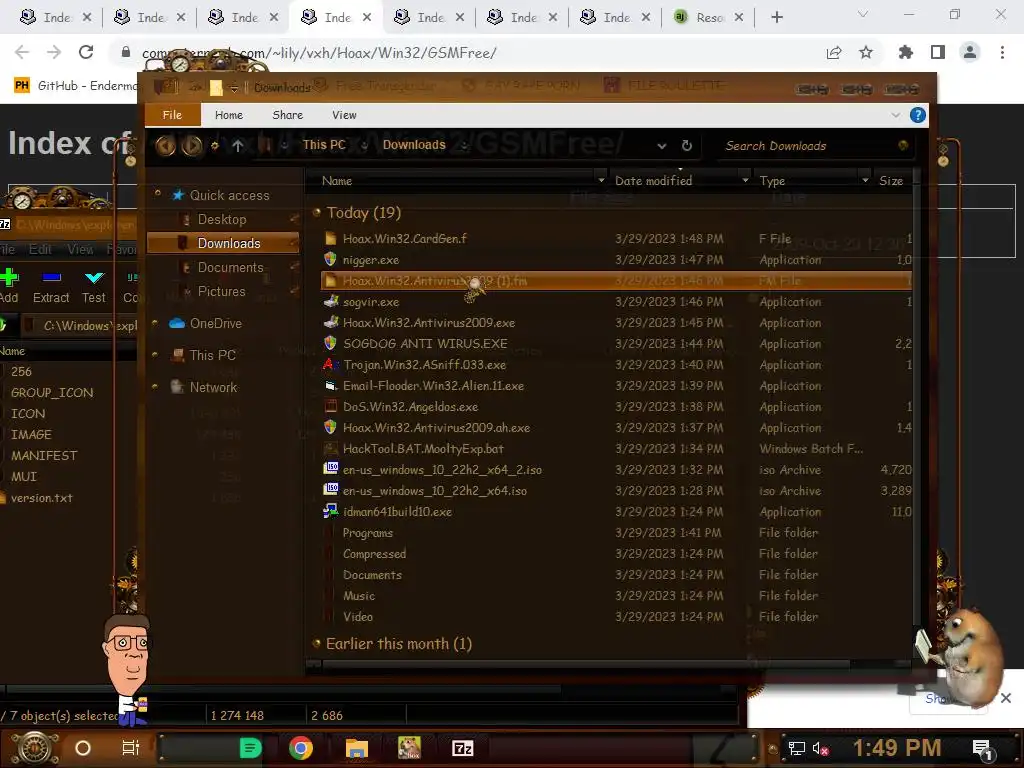The width and height of the screenshot is (1024, 768).
Task: Sort files by the Size column
Action: pyautogui.click(x=891, y=181)
